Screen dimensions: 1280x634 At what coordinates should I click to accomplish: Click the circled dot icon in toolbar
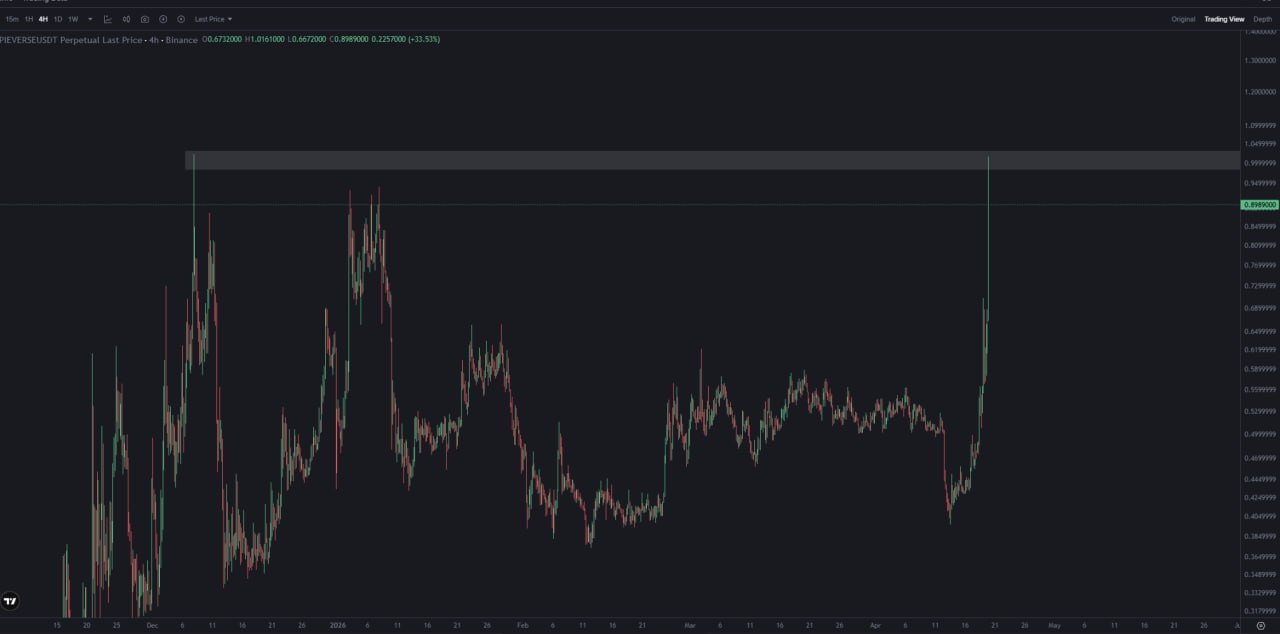[181, 19]
